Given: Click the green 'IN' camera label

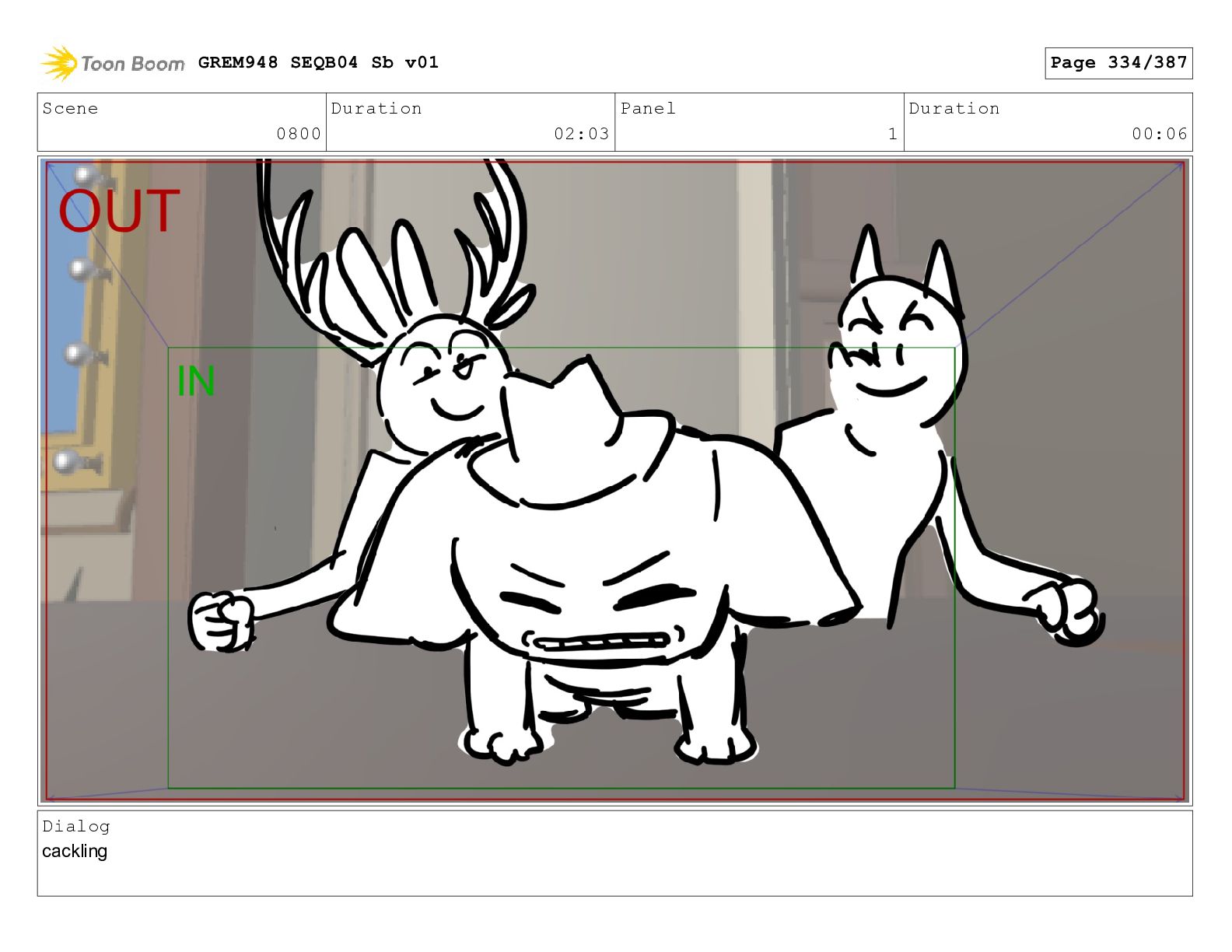Looking at the screenshot, I should tap(196, 381).
